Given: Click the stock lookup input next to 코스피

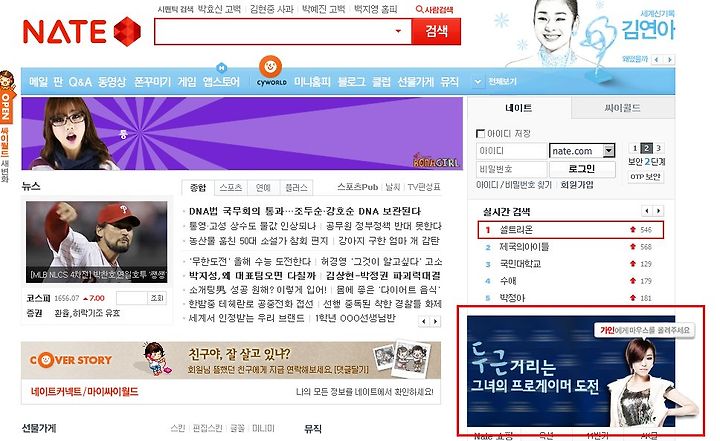Looking at the screenshot, I should coord(132,298).
